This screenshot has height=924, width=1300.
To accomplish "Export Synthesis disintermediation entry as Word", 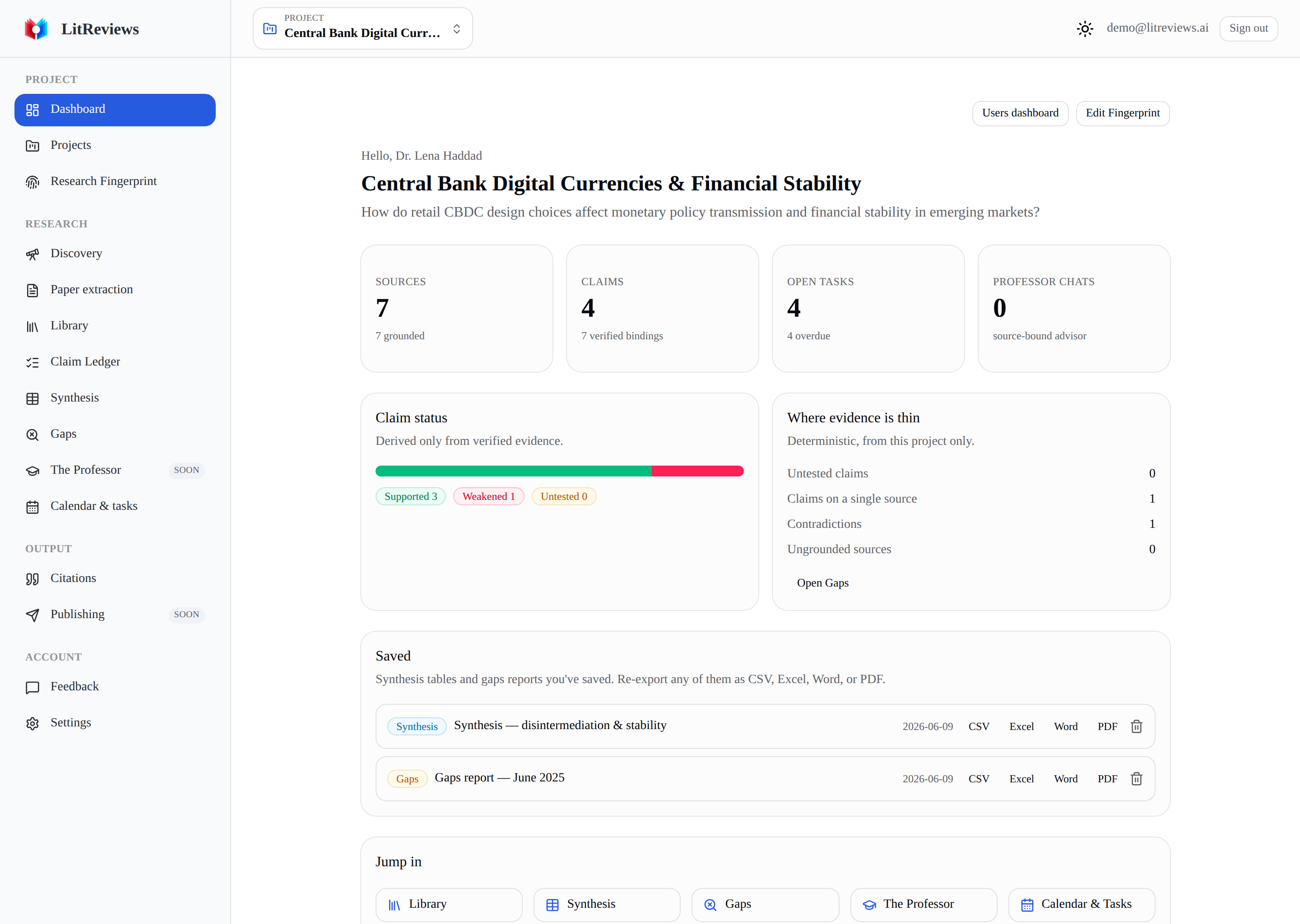I will click(x=1065, y=726).
